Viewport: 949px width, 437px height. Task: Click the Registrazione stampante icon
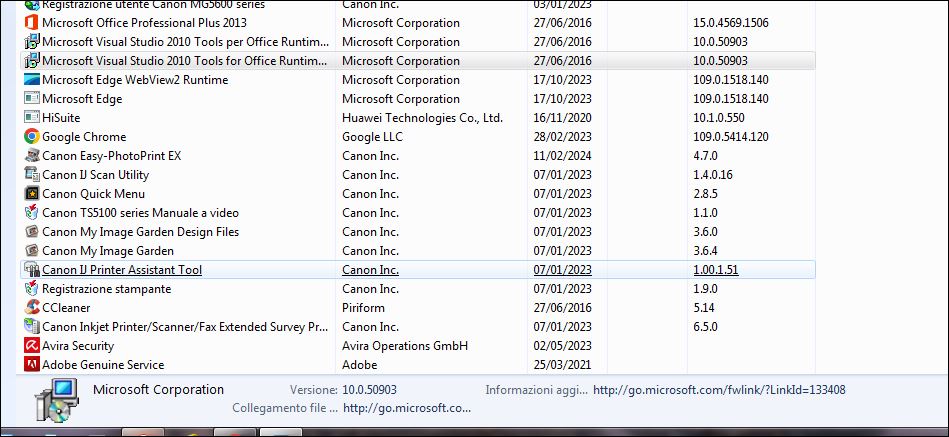(31, 289)
